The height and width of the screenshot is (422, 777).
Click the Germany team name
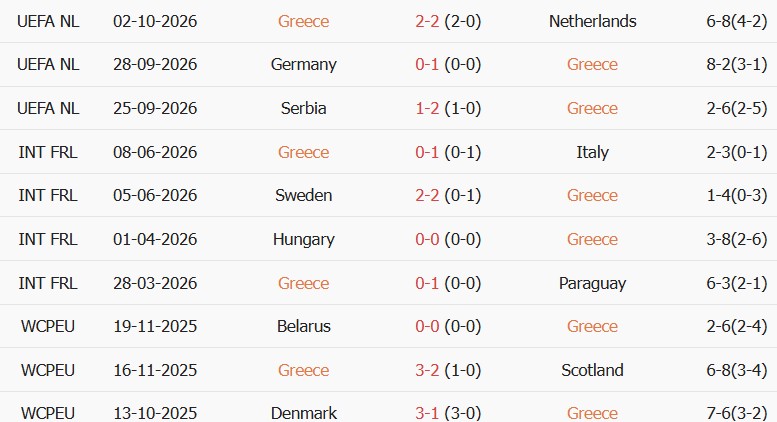[303, 64]
